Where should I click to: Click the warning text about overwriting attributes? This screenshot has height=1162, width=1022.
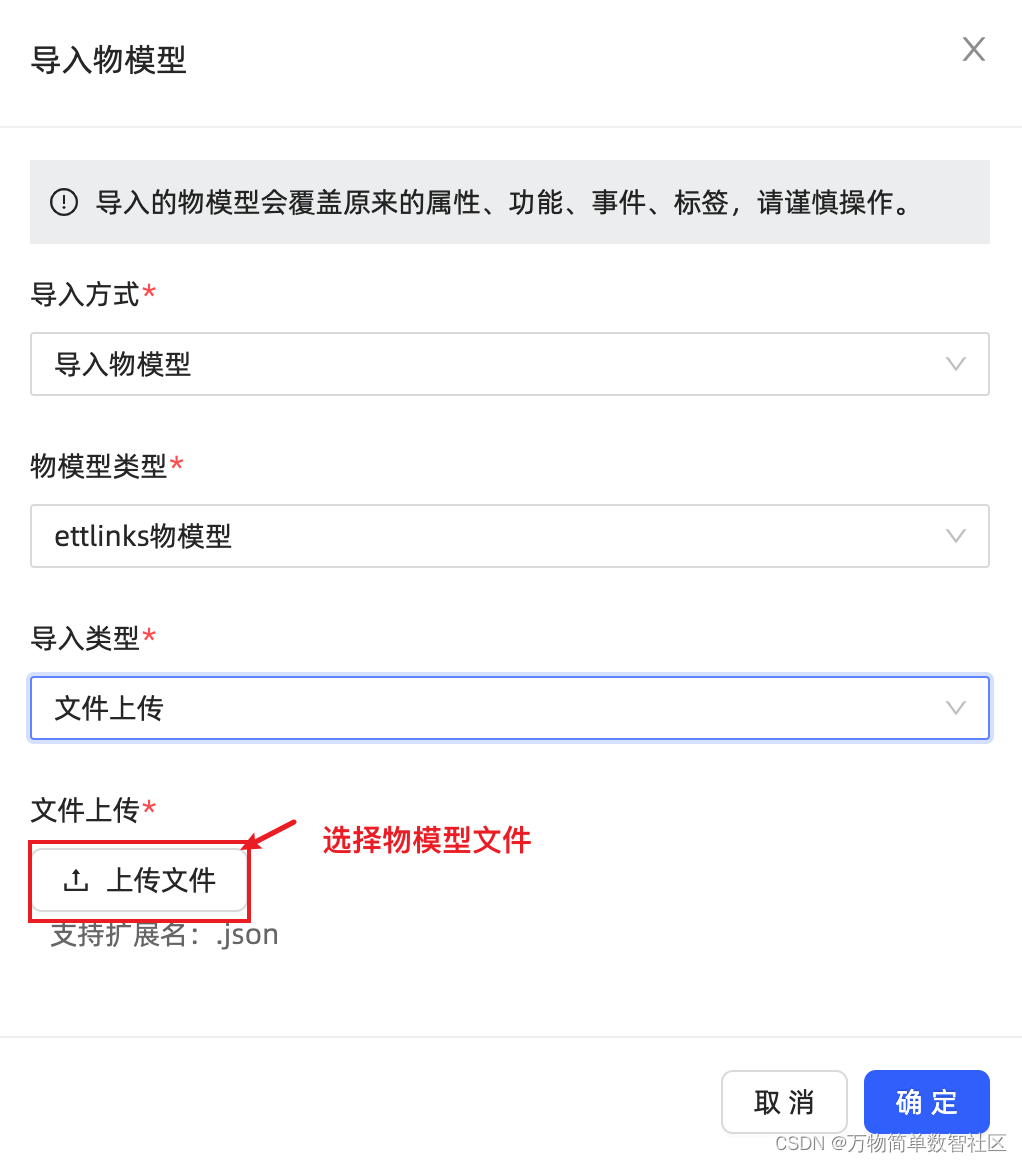pyautogui.click(x=504, y=202)
